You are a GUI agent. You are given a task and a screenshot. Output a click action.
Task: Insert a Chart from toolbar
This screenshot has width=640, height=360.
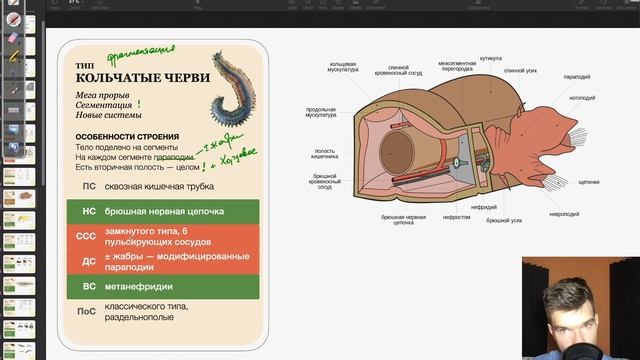click(308, 4)
